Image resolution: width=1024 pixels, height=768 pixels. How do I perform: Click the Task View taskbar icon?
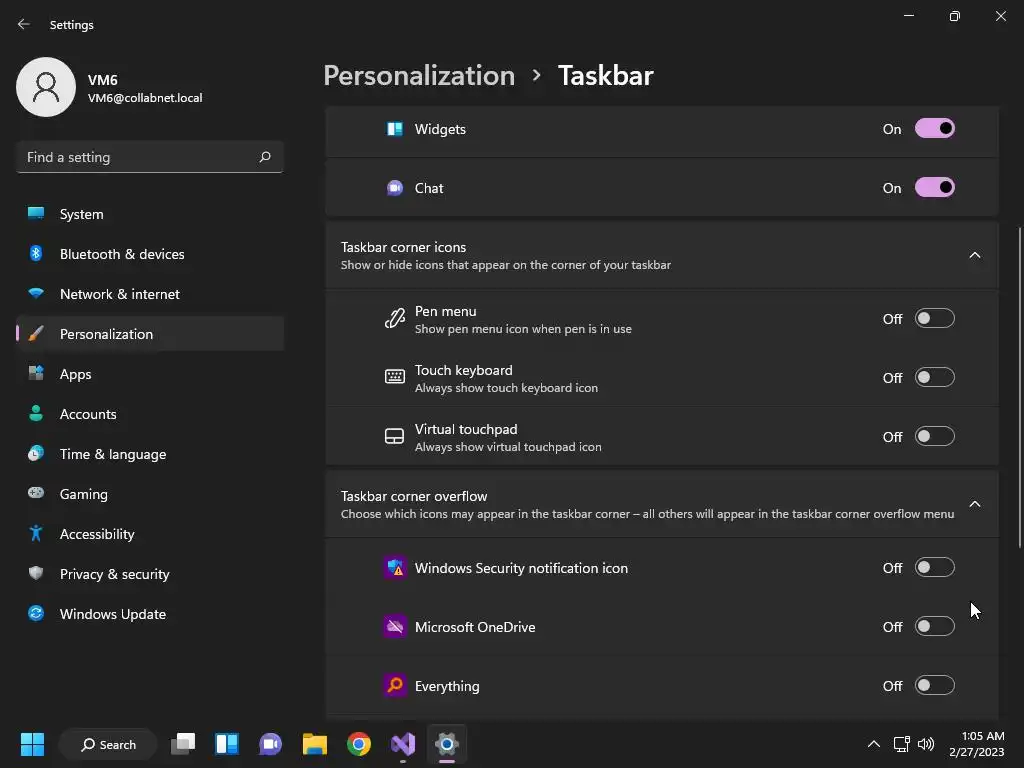tap(183, 744)
